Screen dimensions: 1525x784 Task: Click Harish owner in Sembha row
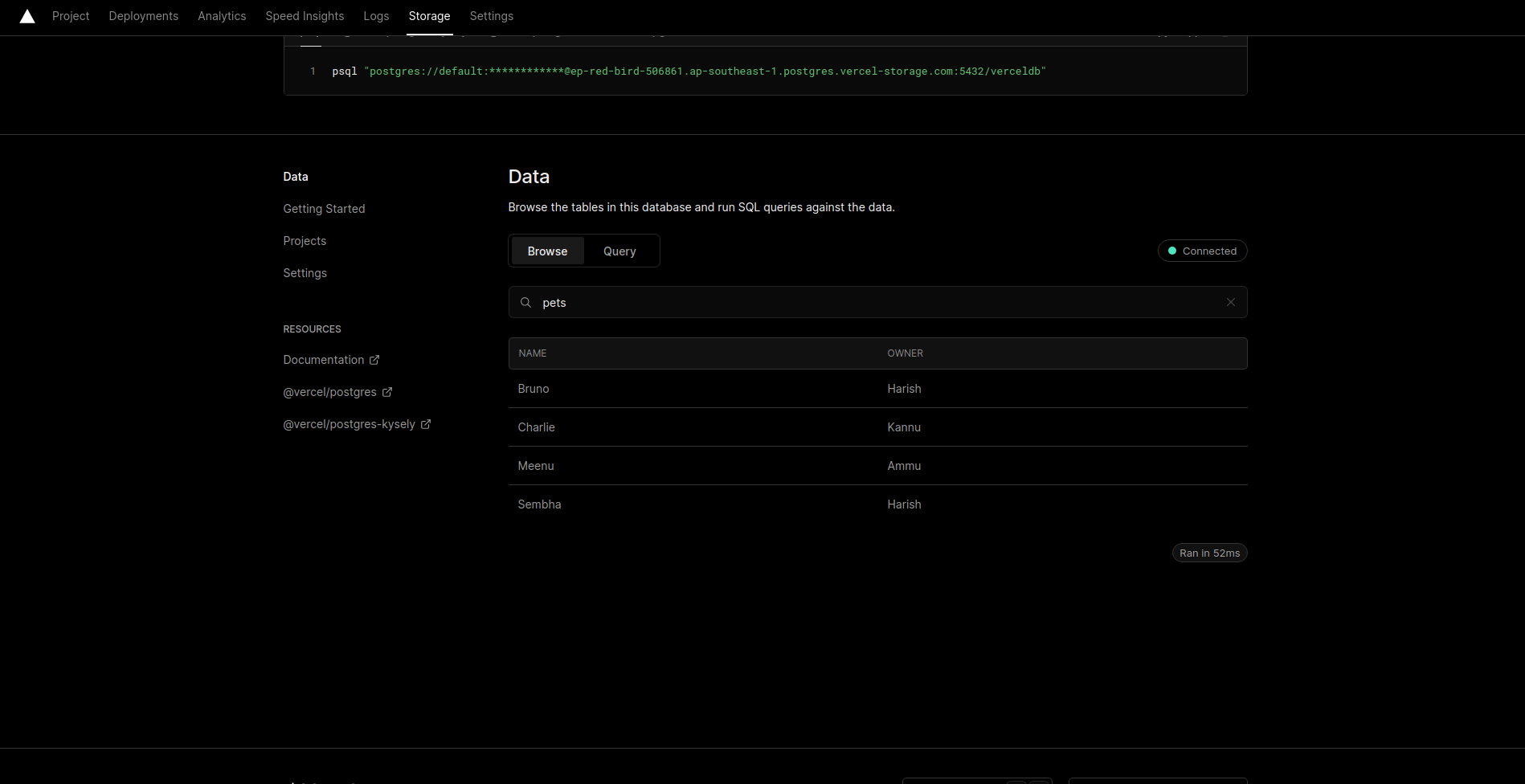tap(905, 504)
